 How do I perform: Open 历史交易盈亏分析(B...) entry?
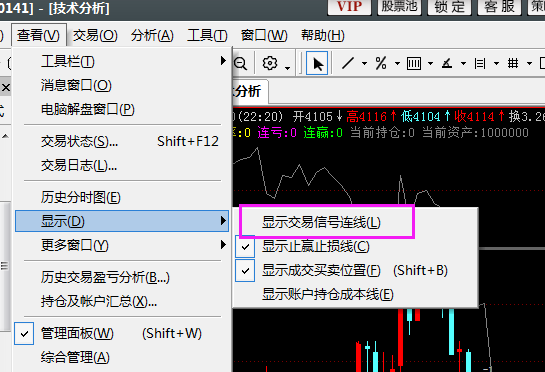pyautogui.click(x=122, y=277)
